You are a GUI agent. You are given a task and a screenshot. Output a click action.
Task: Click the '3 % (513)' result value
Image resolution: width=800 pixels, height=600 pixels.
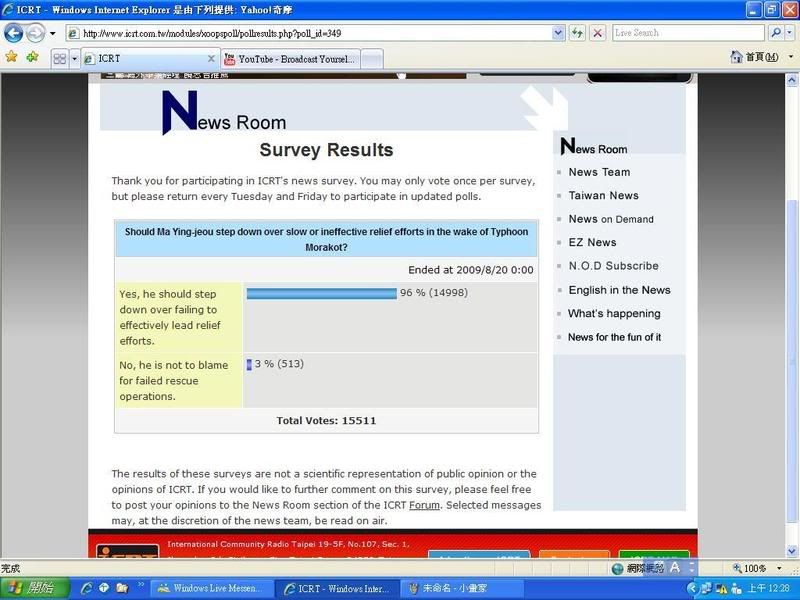279,364
